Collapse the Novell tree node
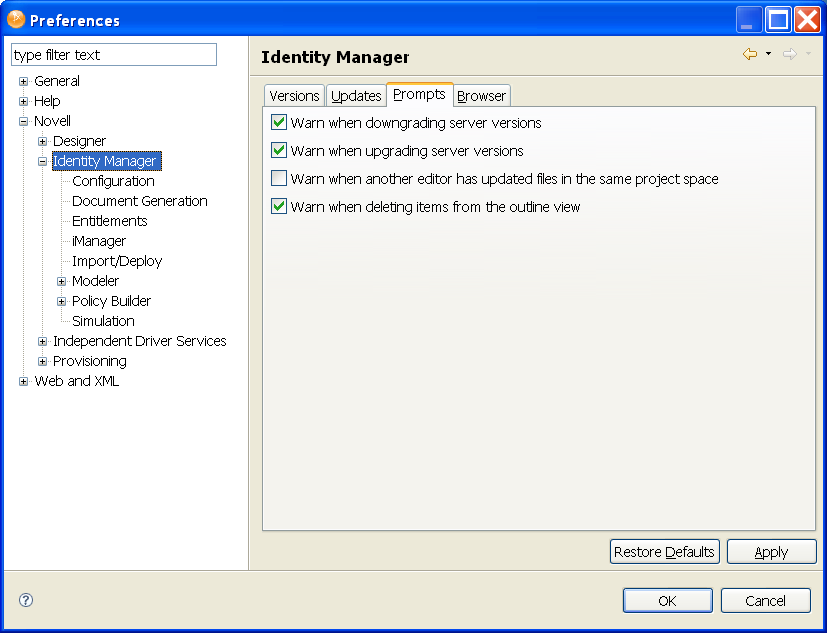The width and height of the screenshot is (827, 633). click(x=24, y=121)
